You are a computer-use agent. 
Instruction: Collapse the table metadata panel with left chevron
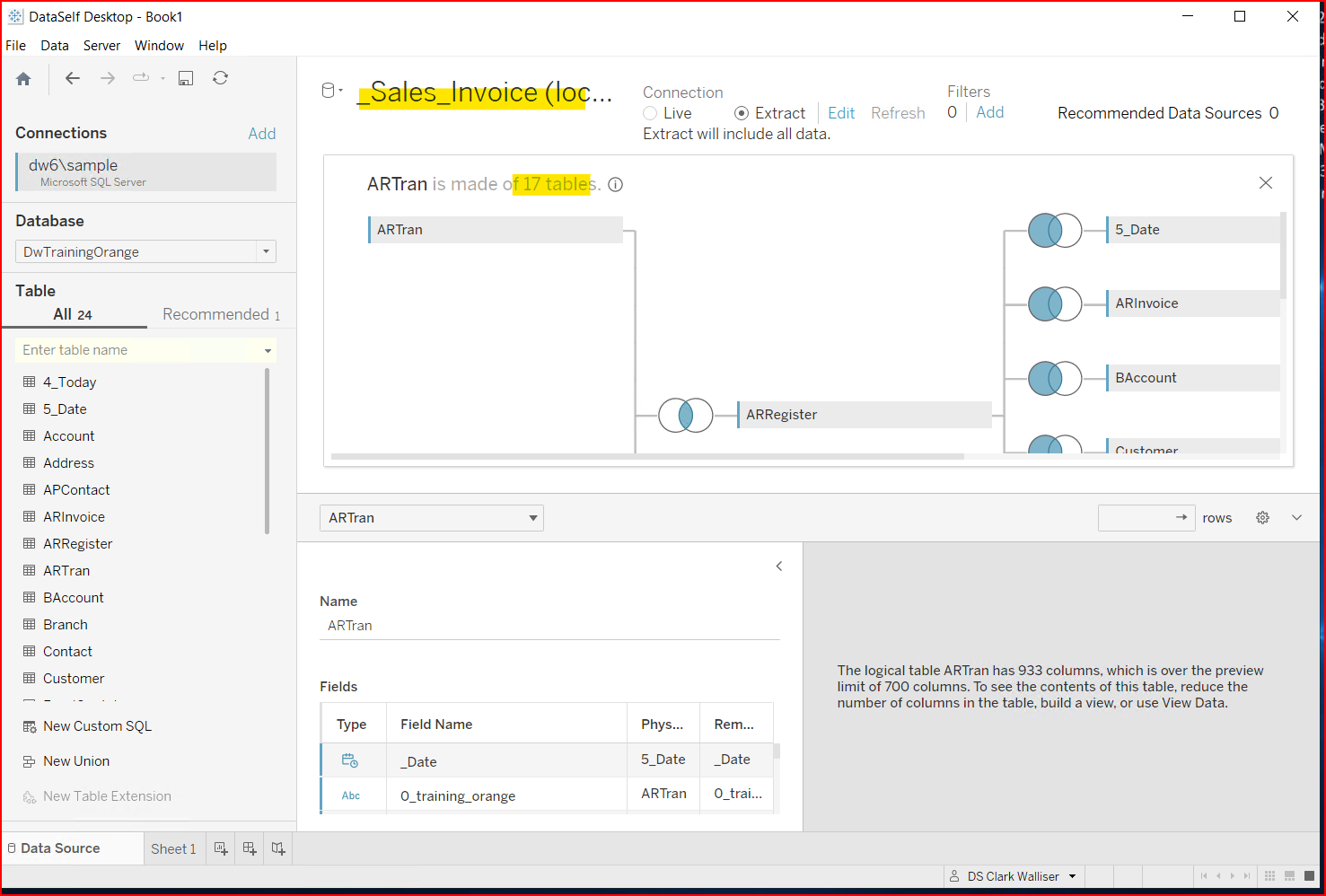778,566
